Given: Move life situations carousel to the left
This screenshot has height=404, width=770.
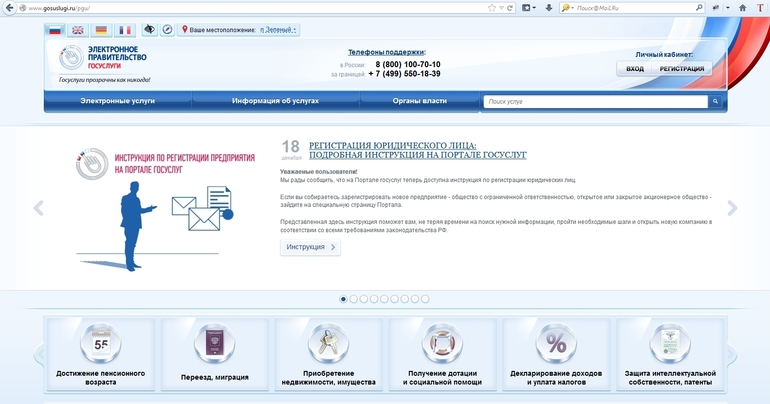Looking at the screenshot, I should [x=39, y=353].
